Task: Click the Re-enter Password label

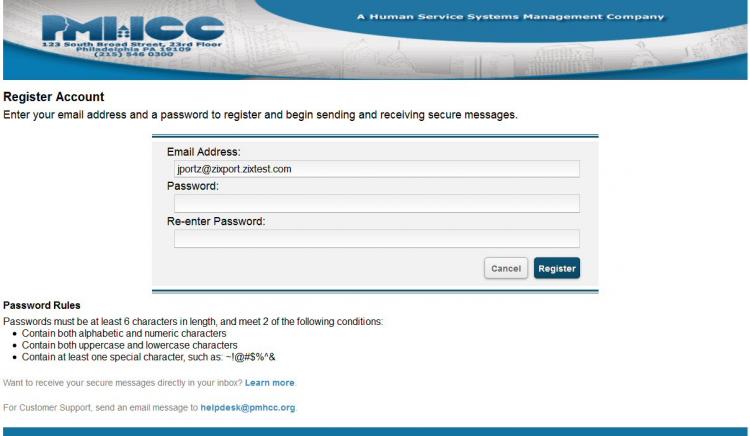Action: point(216,221)
